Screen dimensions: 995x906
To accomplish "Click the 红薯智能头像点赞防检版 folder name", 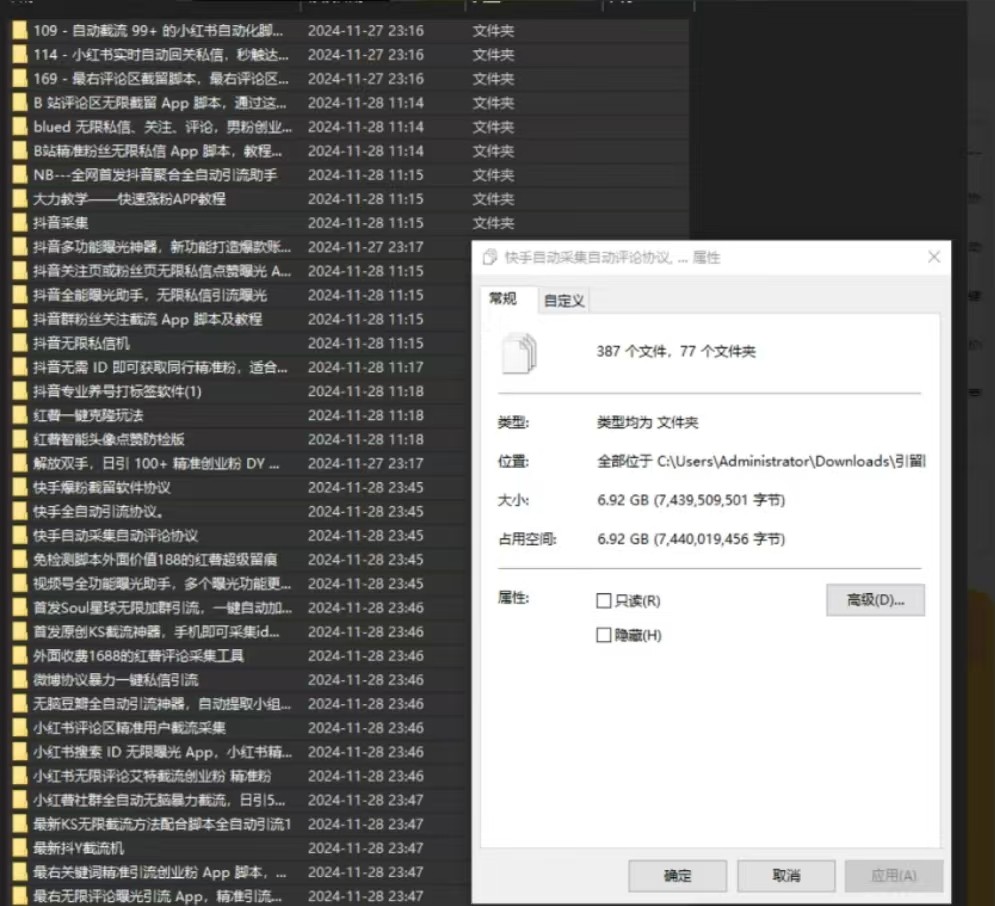I will (x=108, y=439).
